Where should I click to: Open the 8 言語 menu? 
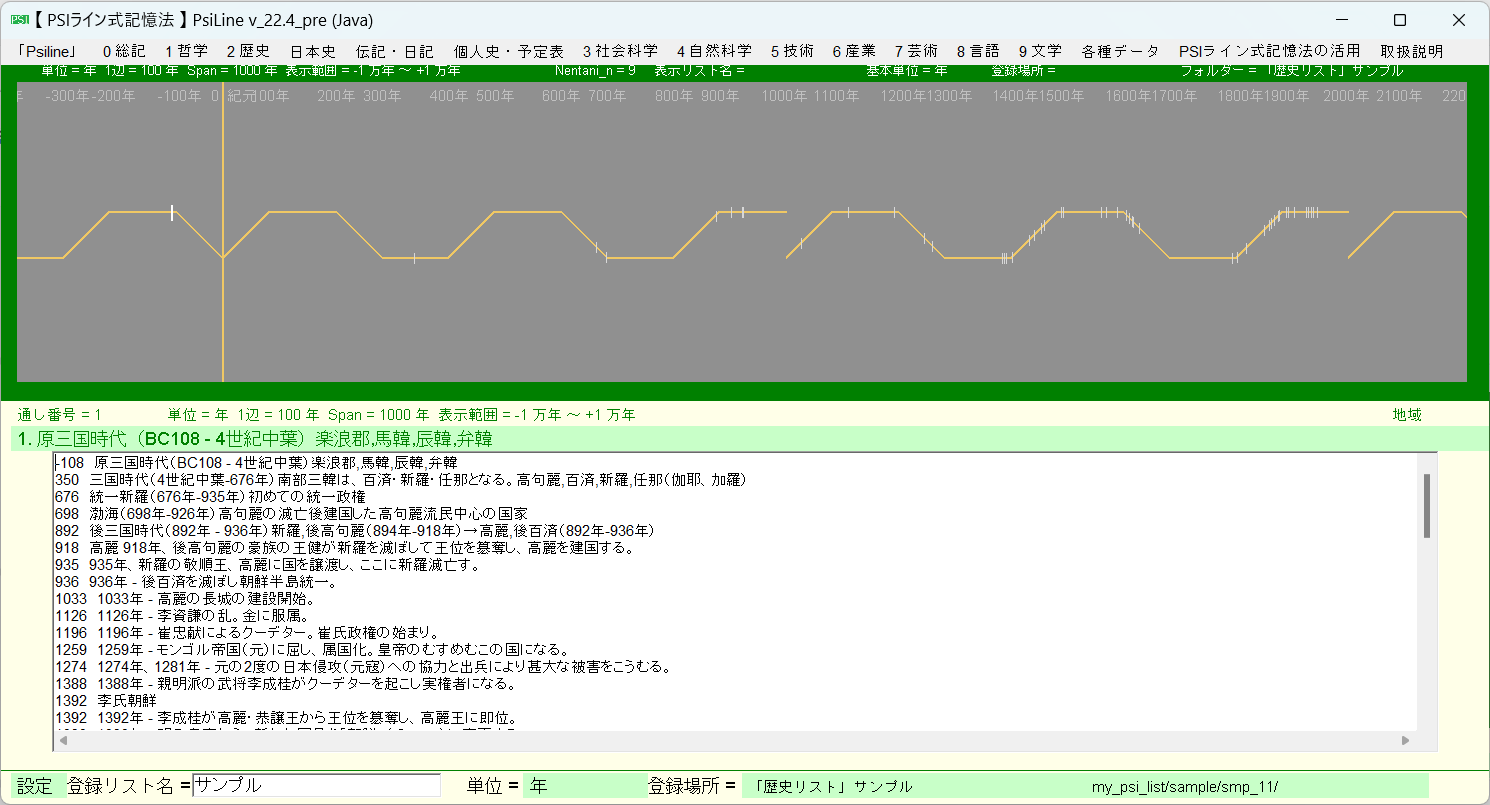click(x=978, y=51)
